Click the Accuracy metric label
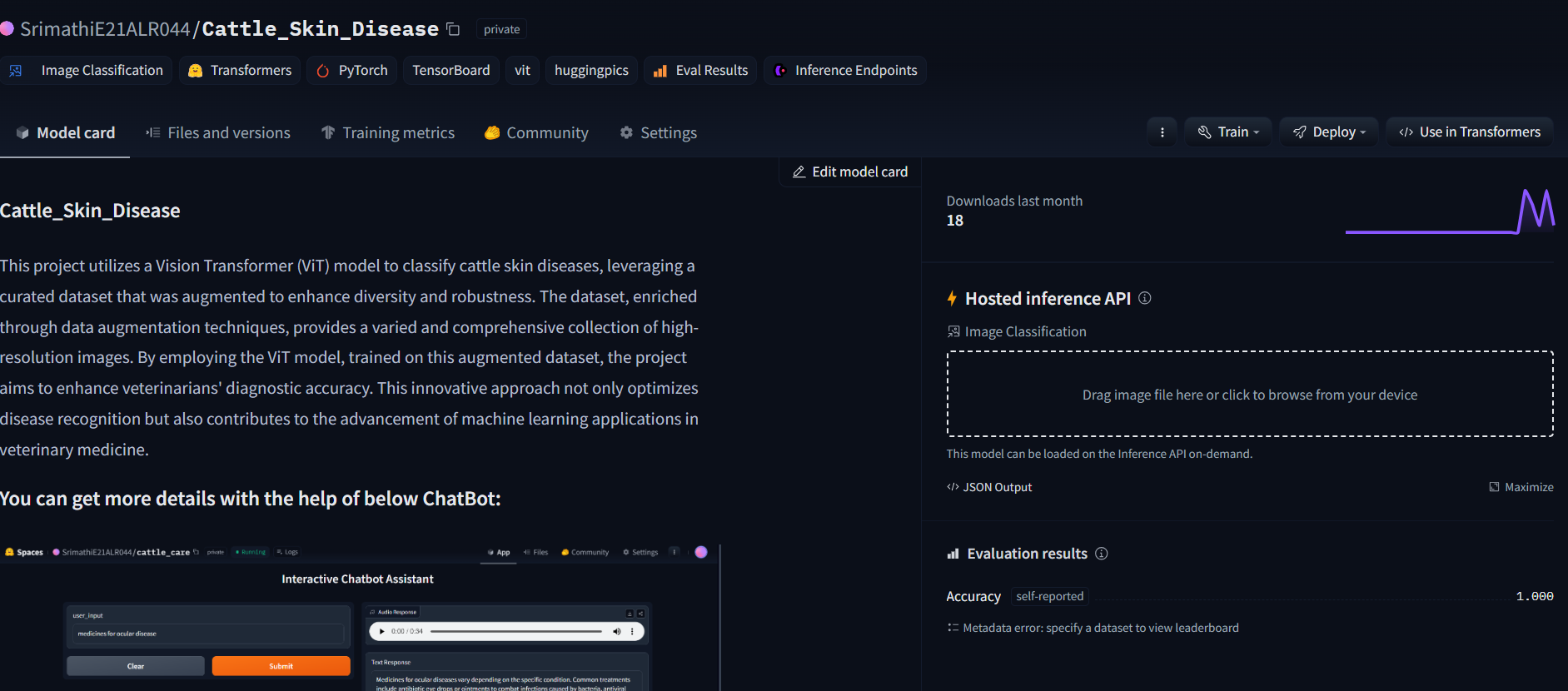 (x=973, y=596)
